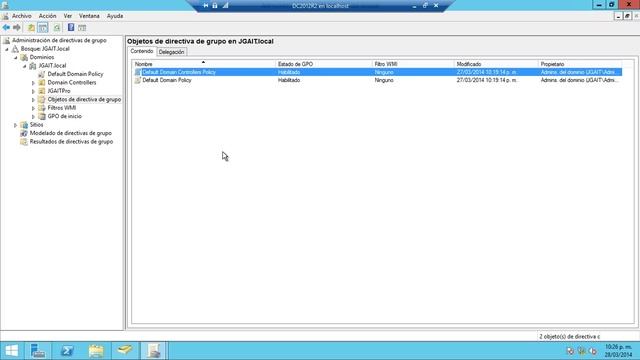Expand the Sitios tree node
The height and width of the screenshot is (360, 640).
tap(16, 125)
